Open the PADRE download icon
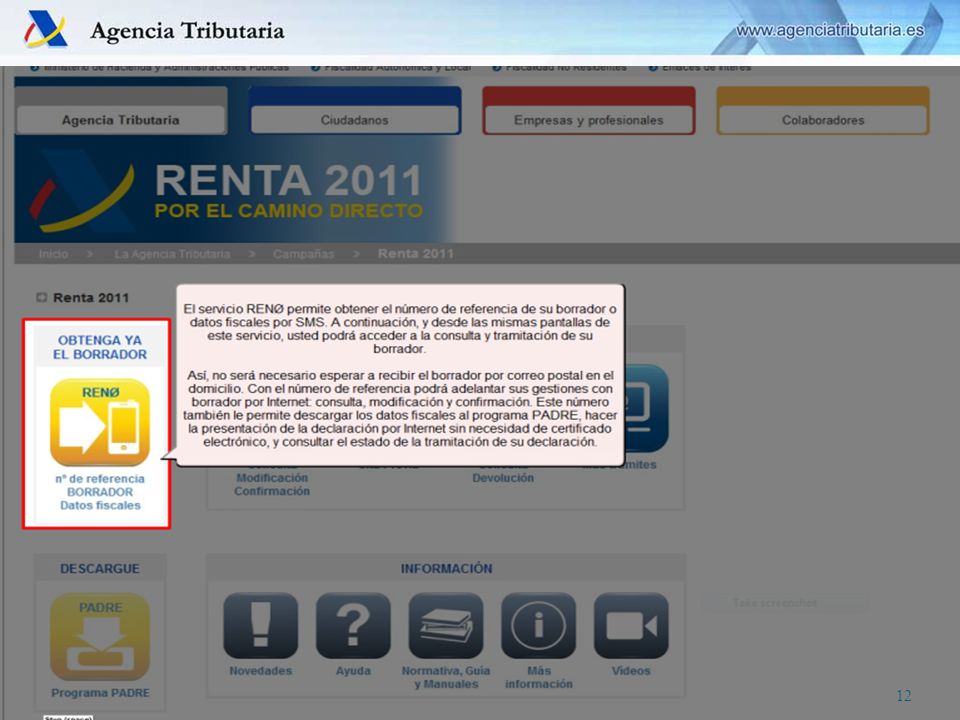This screenshot has width=960, height=720. tap(100, 637)
